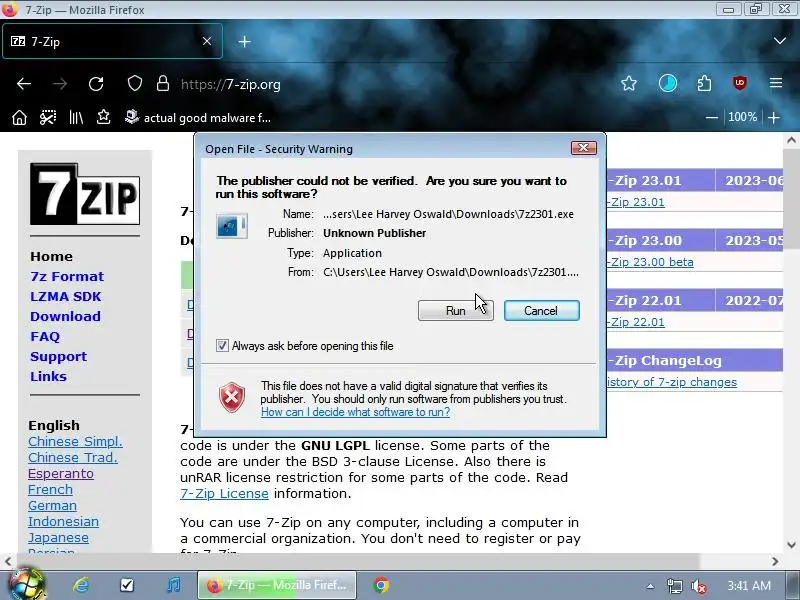Open the round blue toolbar extension icon
This screenshot has height=600, width=800.
coord(667,83)
